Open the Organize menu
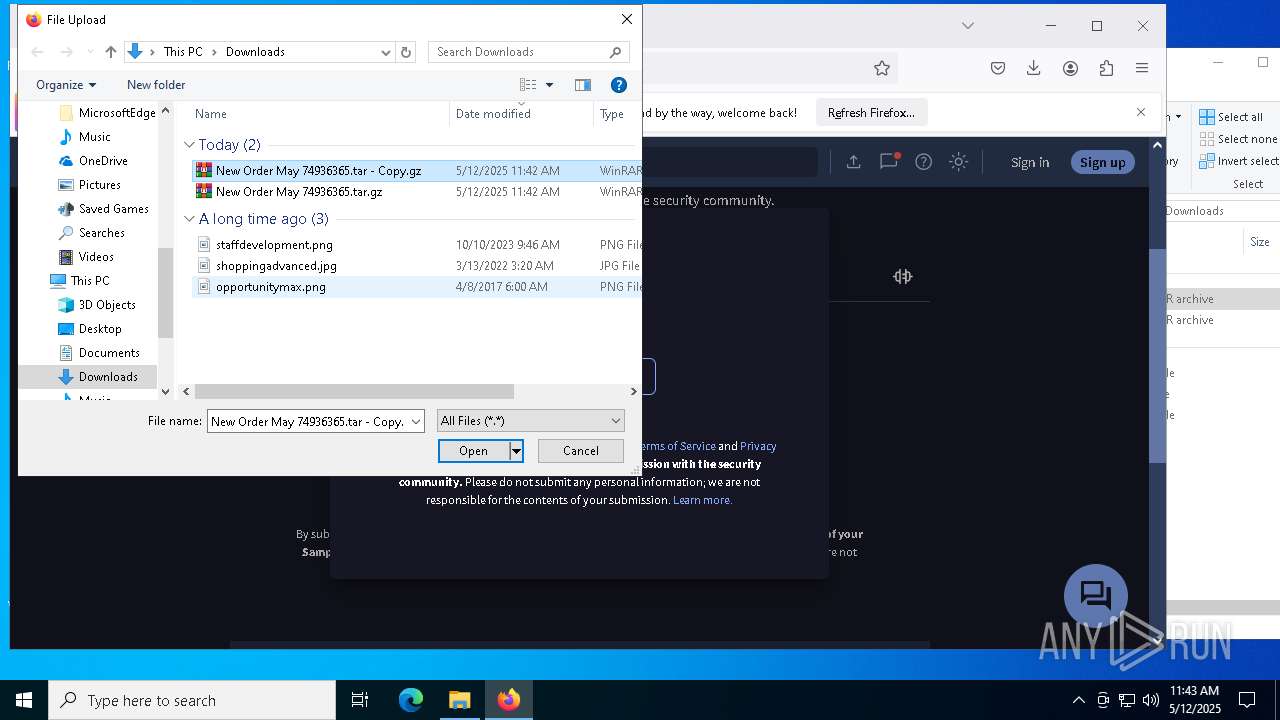 tap(66, 85)
